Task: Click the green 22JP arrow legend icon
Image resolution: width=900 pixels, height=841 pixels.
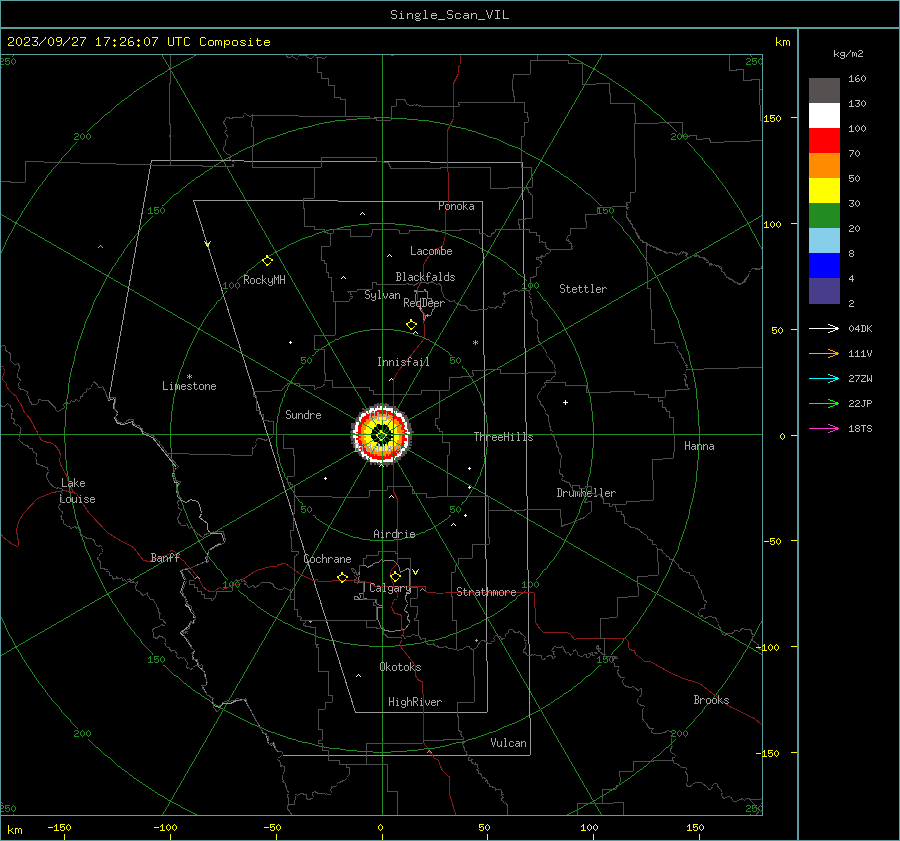Action: [x=824, y=404]
